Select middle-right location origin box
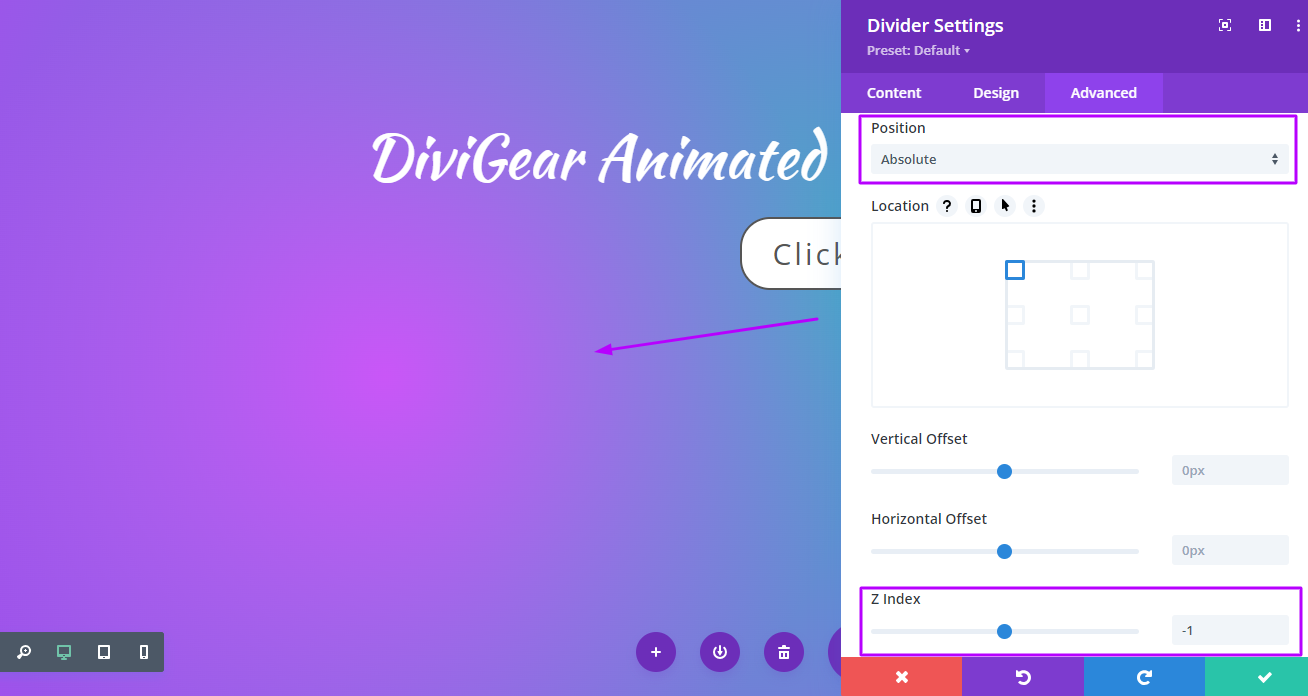The width and height of the screenshot is (1308, 696). 1145,315
